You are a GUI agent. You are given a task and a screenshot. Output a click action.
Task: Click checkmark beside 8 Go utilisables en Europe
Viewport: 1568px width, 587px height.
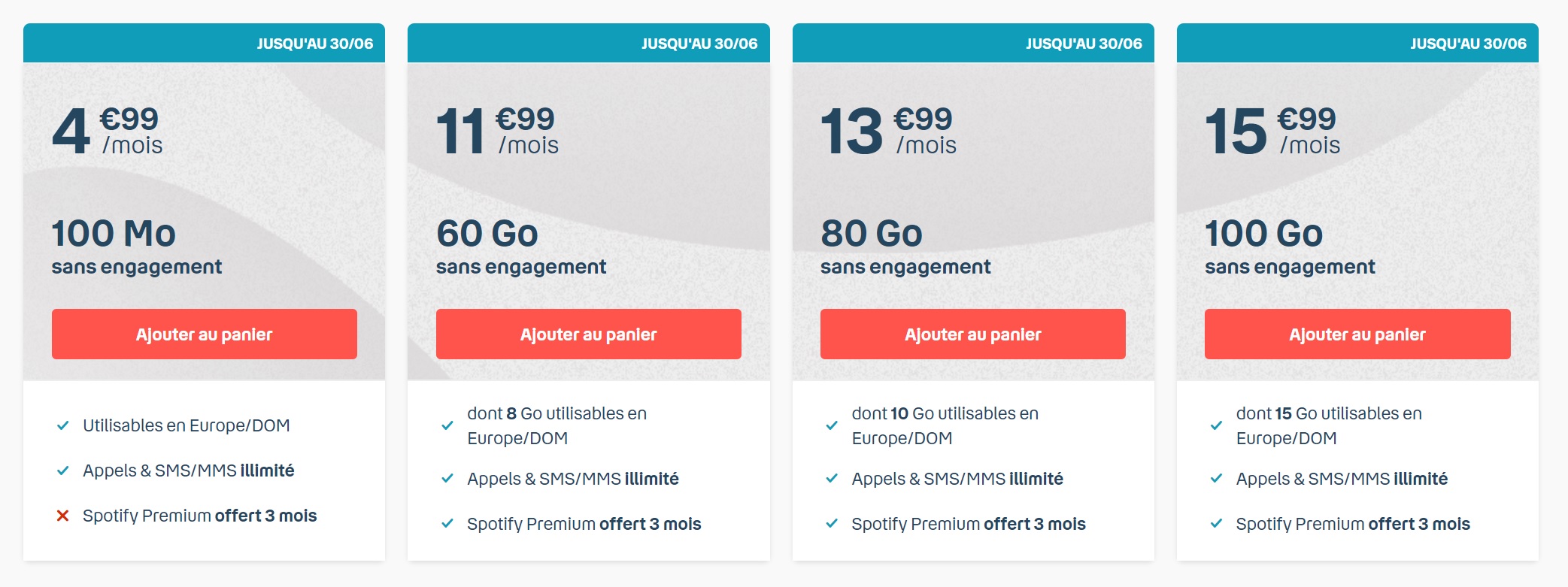click(x=447, y=425)
